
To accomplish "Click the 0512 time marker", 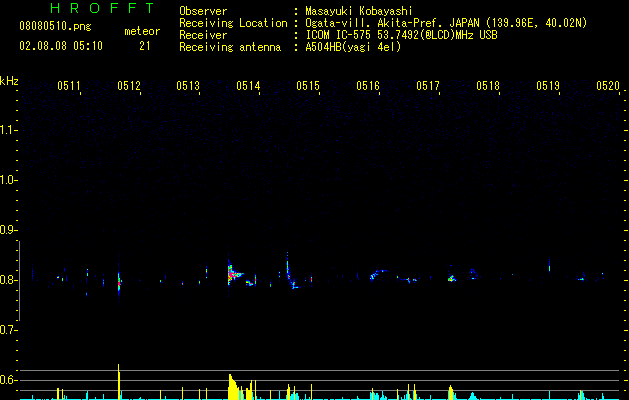I will [129, 86].
